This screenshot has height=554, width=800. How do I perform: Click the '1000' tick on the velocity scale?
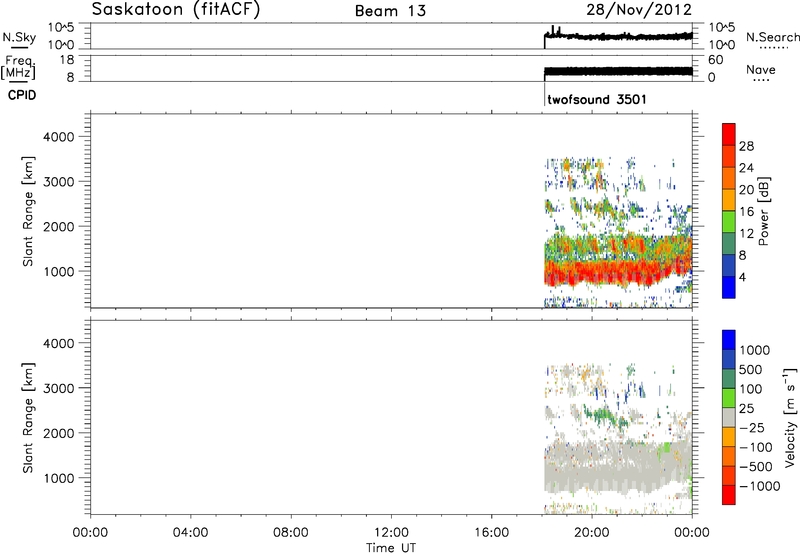pos(755,350)
